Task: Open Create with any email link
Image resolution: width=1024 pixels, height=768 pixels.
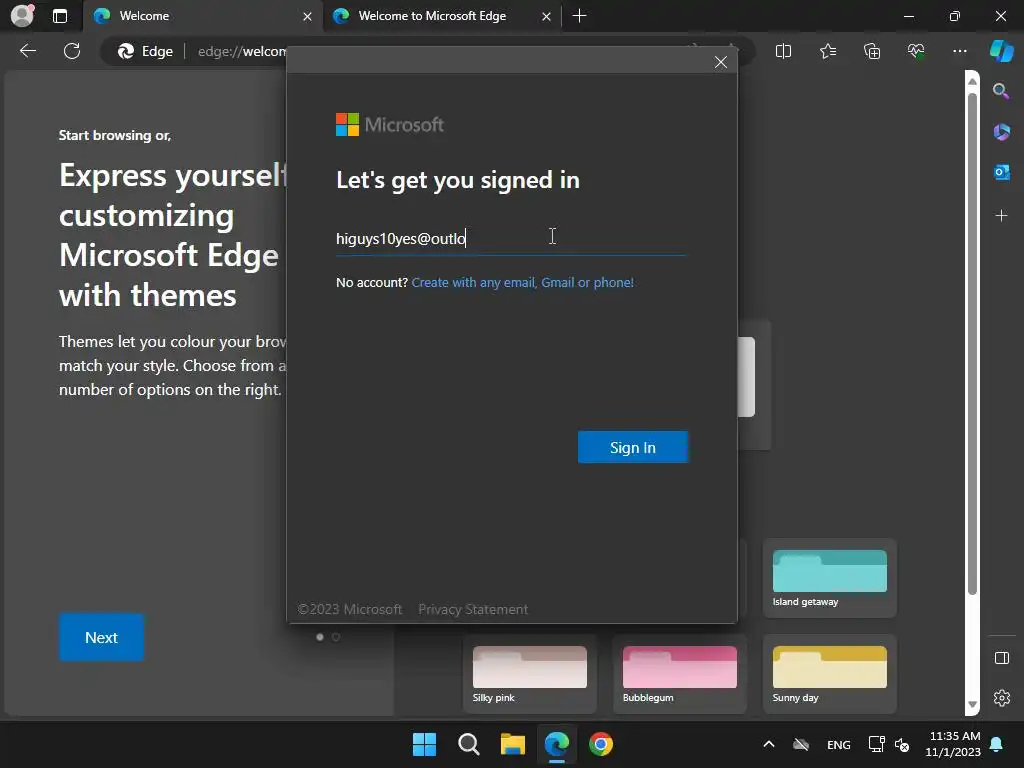Action: (522, 282)
